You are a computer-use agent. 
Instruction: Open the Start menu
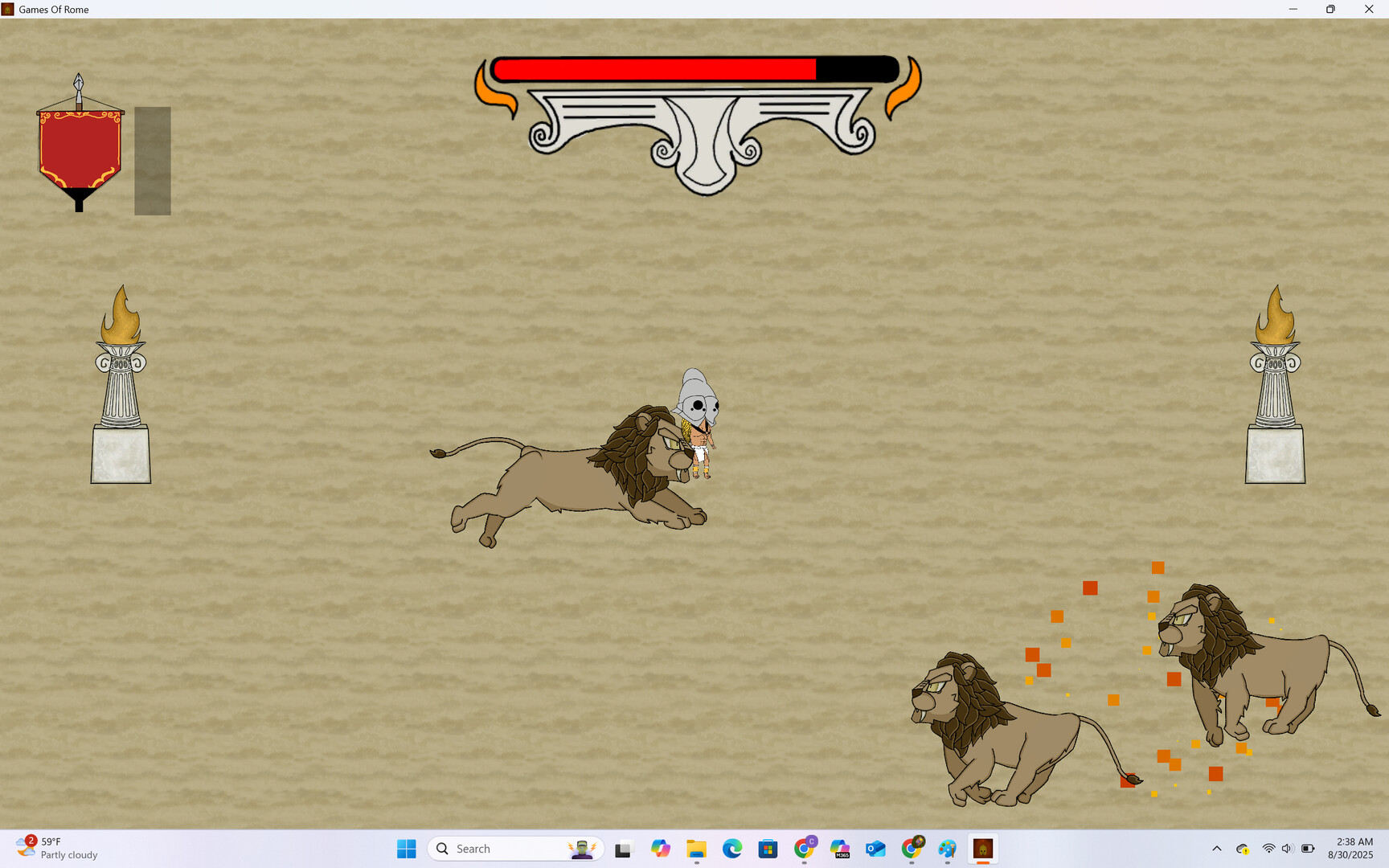click(406, 849)
